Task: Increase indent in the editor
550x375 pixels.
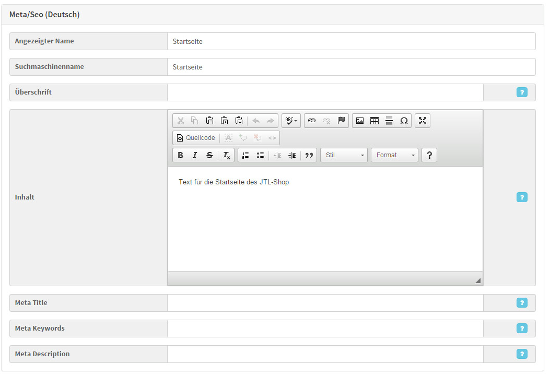Action: (292, 155)
